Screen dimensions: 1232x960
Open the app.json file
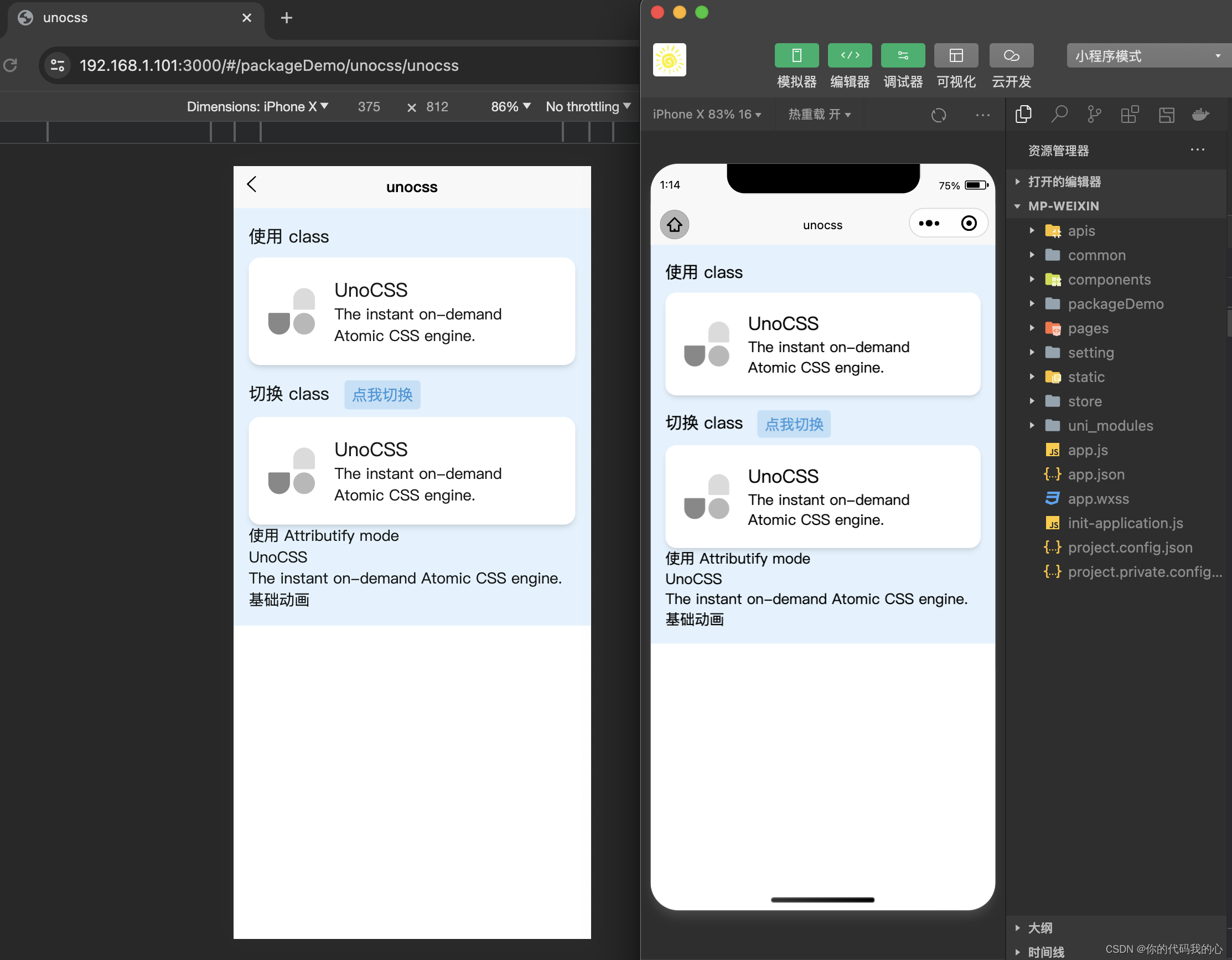(1095, 474)
